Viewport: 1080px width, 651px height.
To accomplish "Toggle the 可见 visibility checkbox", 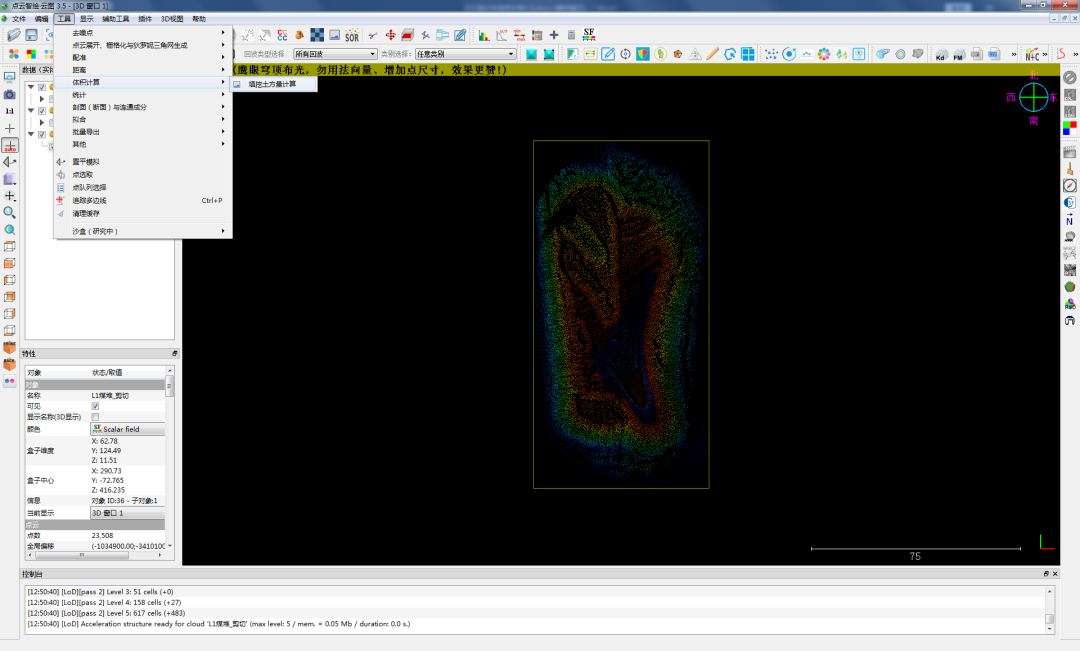I will click(x=95, y=406).
